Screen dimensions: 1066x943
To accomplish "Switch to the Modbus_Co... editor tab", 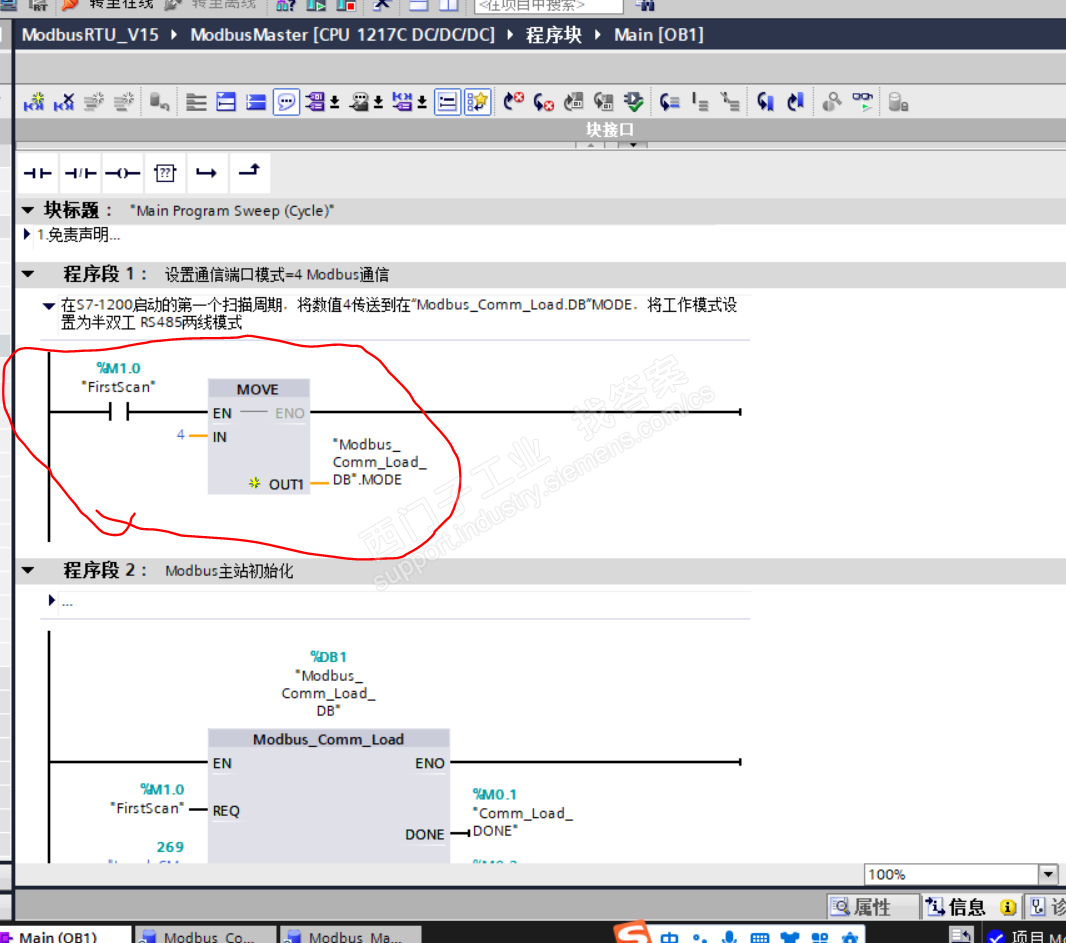I will tap(205, 936).
